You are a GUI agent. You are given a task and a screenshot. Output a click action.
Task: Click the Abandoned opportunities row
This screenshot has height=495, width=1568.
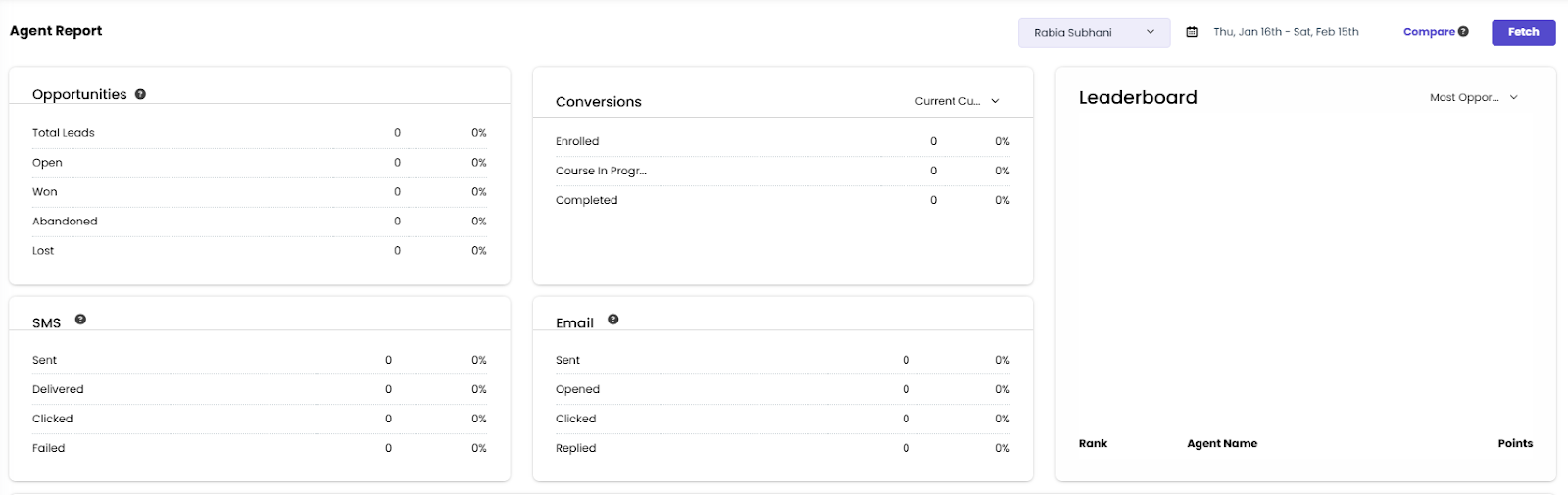coord(259,222)
